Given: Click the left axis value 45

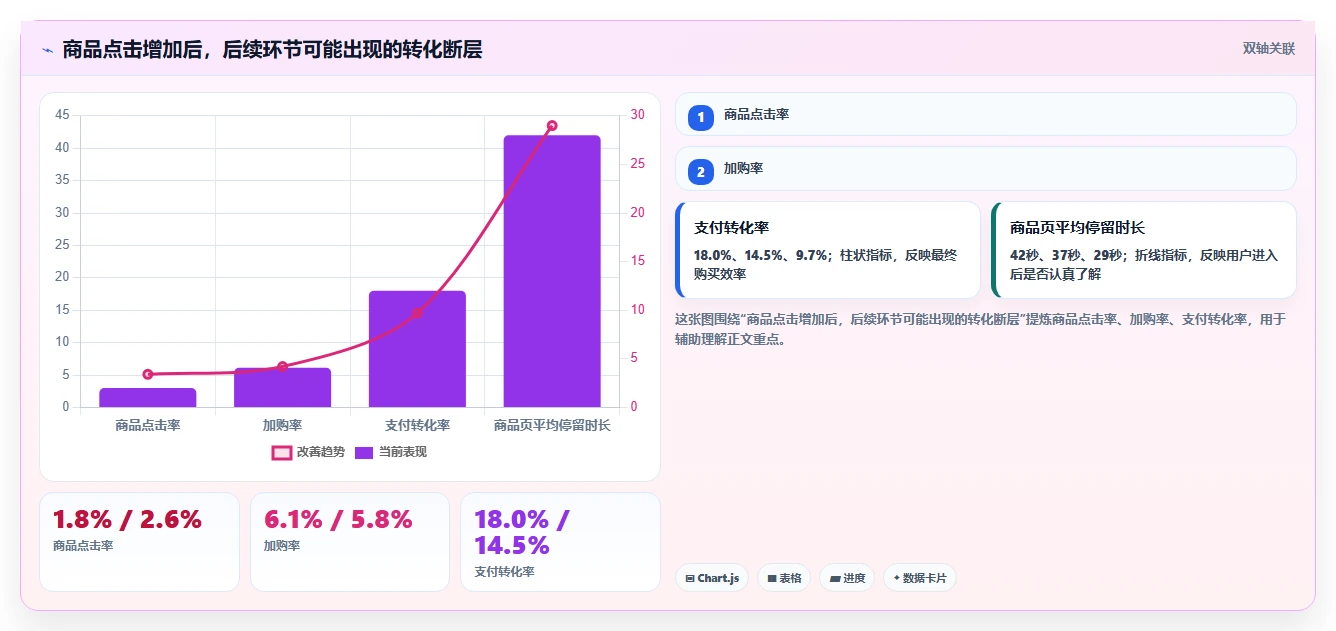Looking at the screenshot, I should (62, 115).
